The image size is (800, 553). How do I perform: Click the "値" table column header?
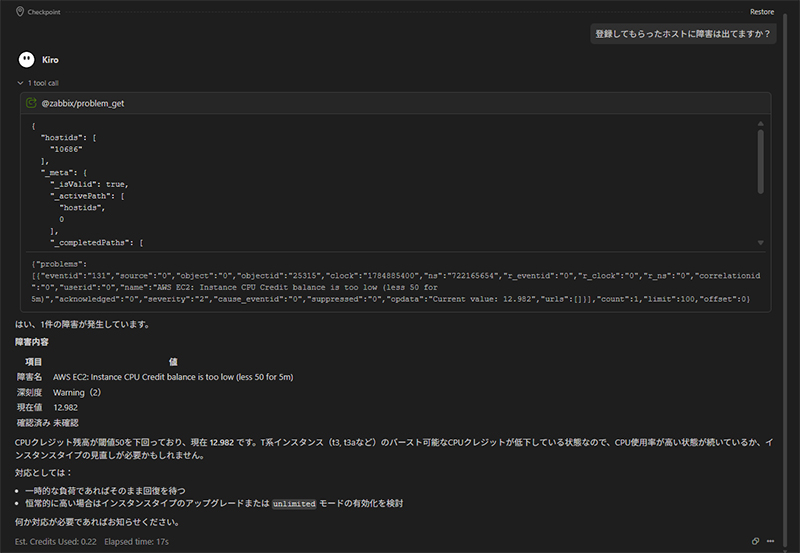pos(173,362)
